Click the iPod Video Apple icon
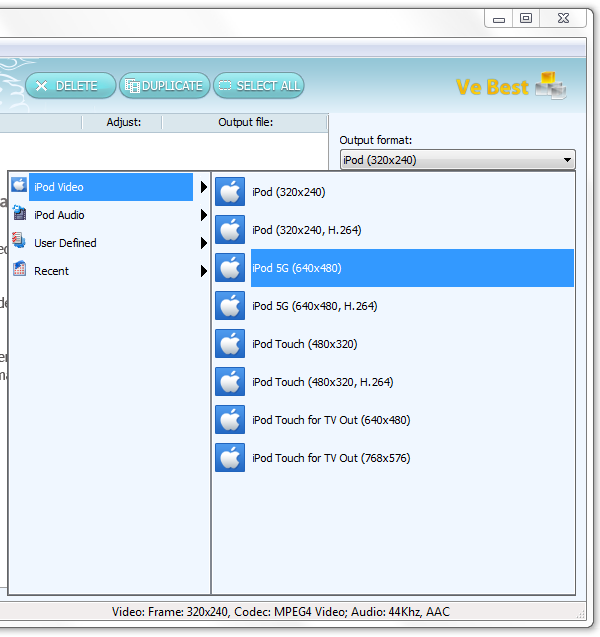The image size is (600, 637). pos(19,185)
